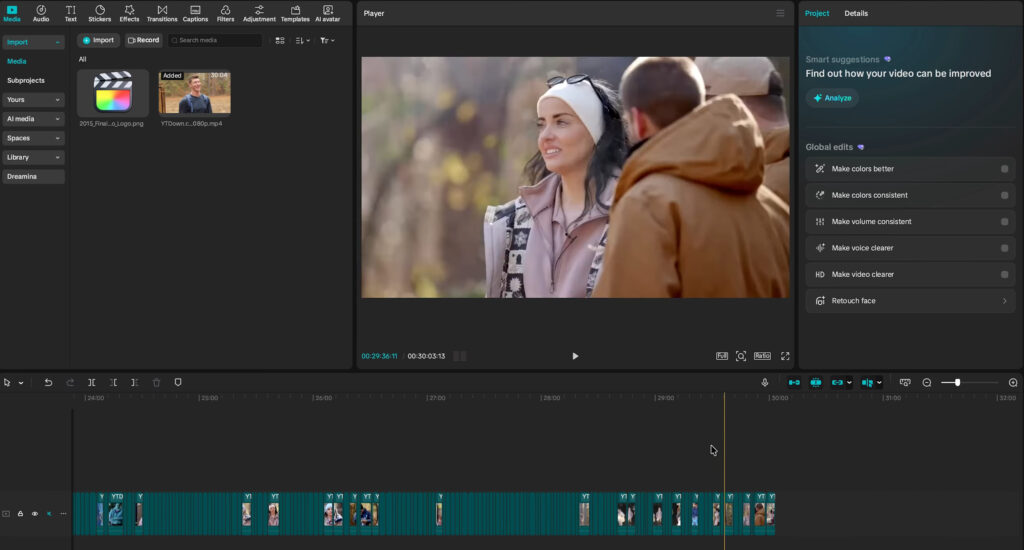Click the undo arrow in timeline toolbar
This screenshot has width=1024, height=550.
[48, 383]
